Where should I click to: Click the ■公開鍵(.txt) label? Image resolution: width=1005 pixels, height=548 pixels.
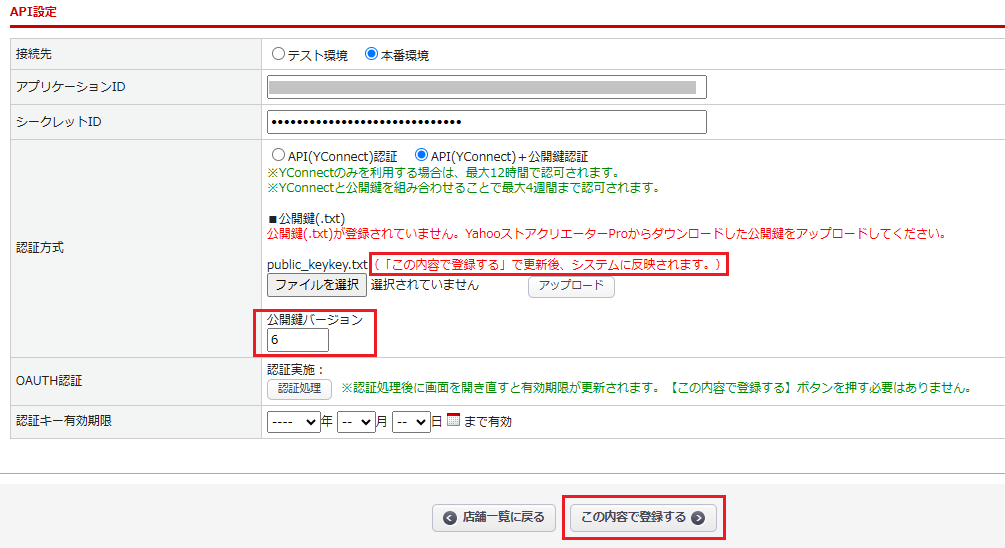point(306,219)
